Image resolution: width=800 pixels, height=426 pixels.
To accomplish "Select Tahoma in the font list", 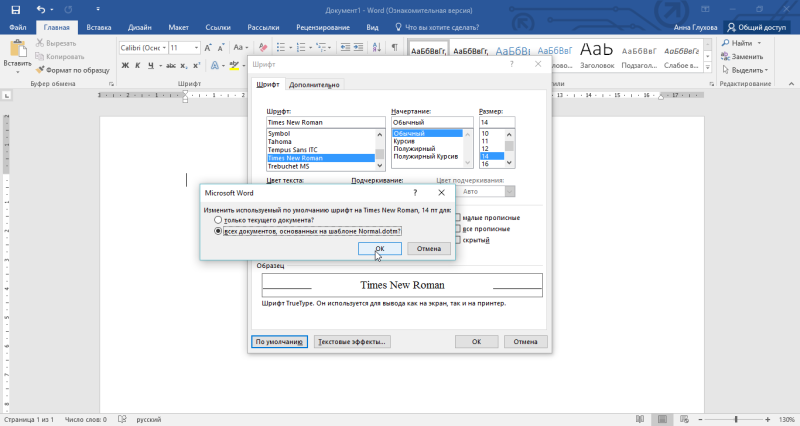I will point(280,141).
